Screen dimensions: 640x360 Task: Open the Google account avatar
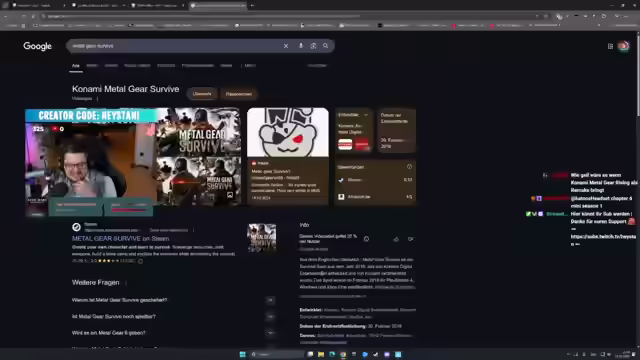pyautogui.click(x=623, y=46)
